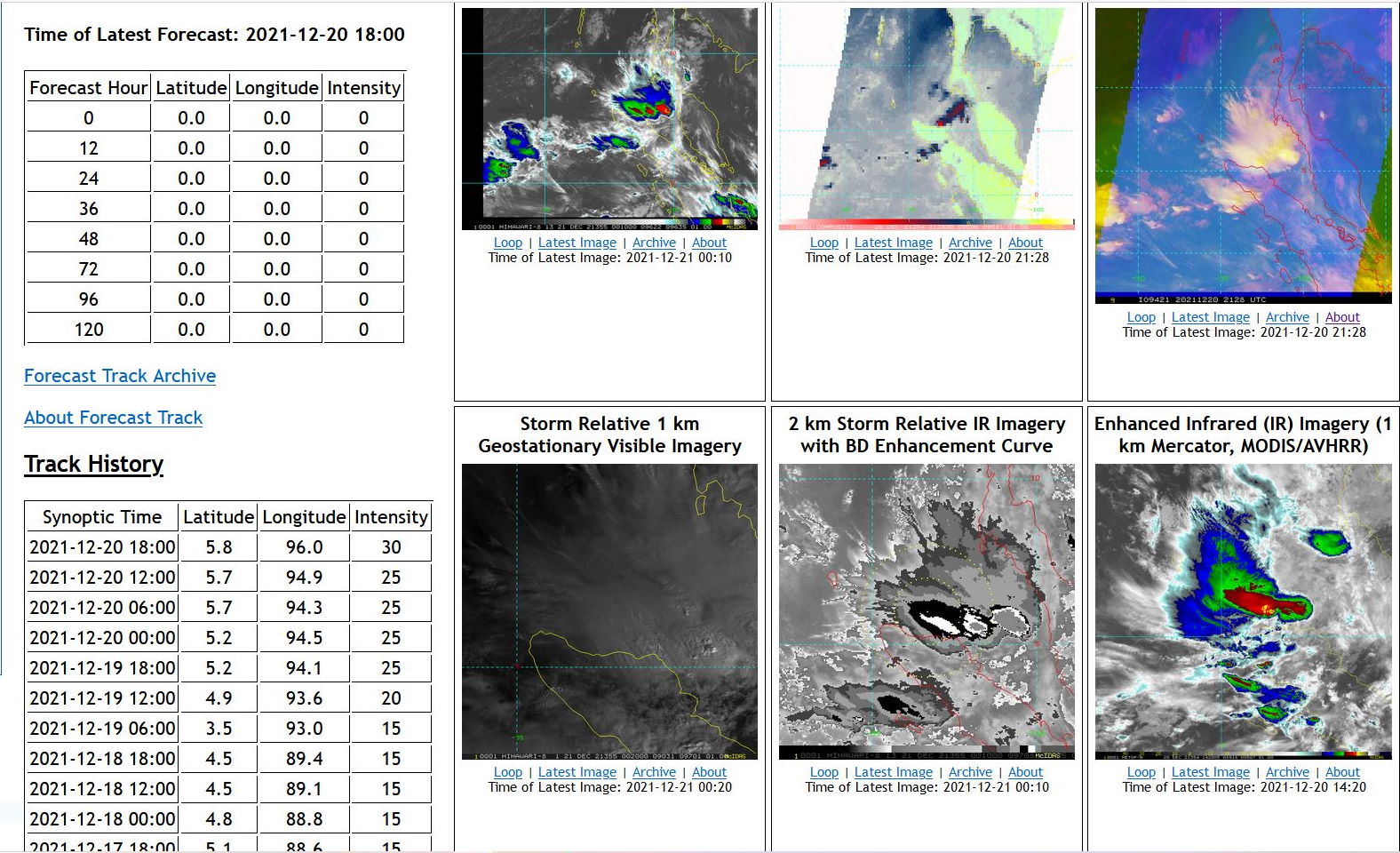
Task: Click longitude value 89.4 in Track History
Action: point(304,759)
